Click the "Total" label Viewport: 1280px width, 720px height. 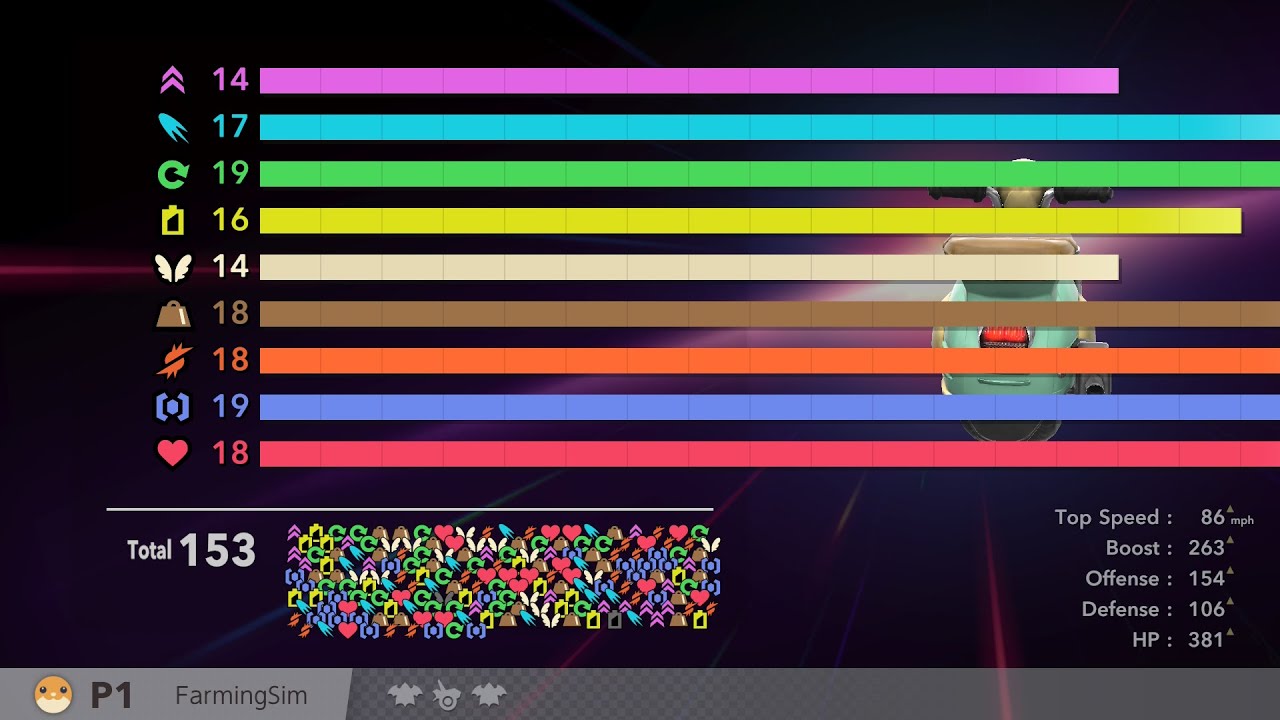(149, 550)
